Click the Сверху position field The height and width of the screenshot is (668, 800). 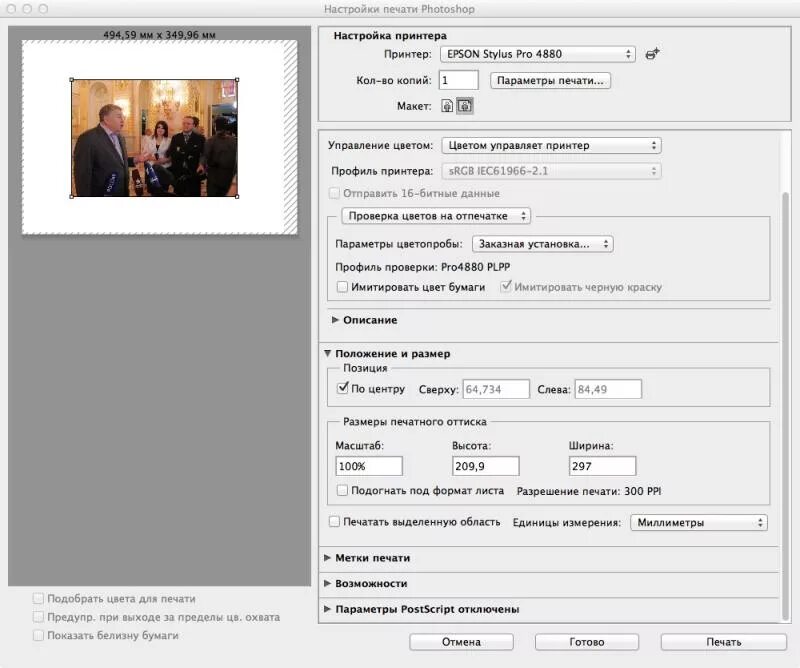coord(496,389)
